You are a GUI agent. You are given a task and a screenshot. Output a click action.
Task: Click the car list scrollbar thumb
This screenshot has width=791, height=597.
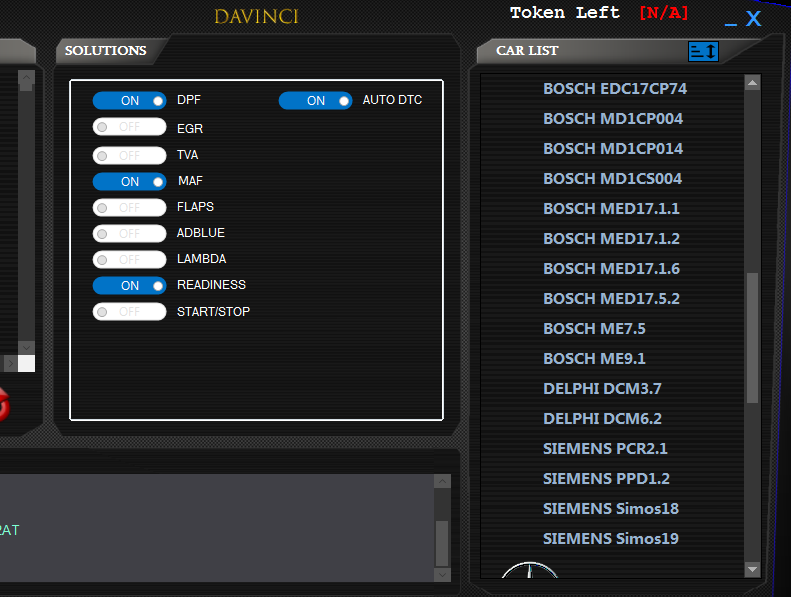click(752, 338)
